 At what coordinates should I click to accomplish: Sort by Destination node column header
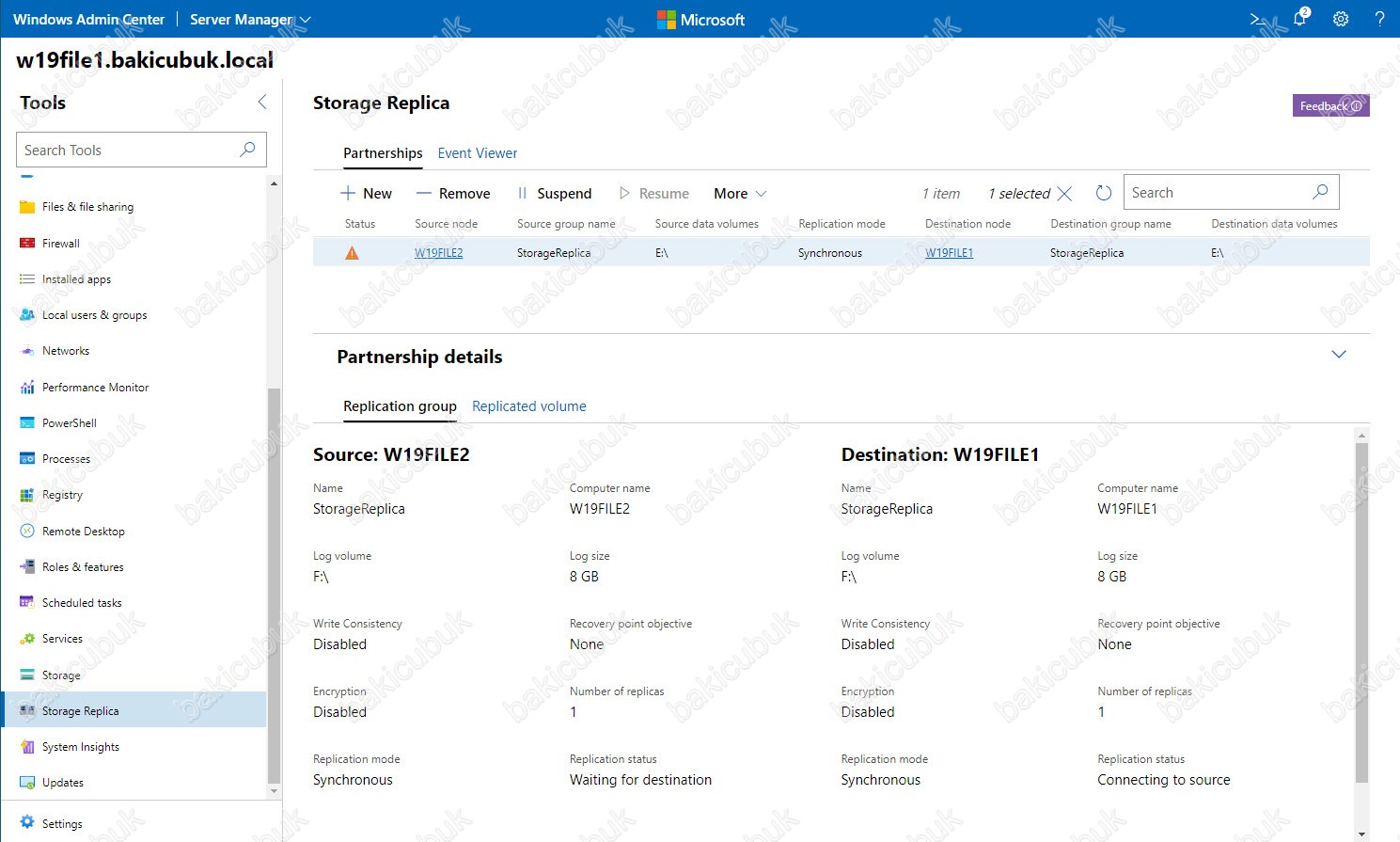tap(967, 224)
